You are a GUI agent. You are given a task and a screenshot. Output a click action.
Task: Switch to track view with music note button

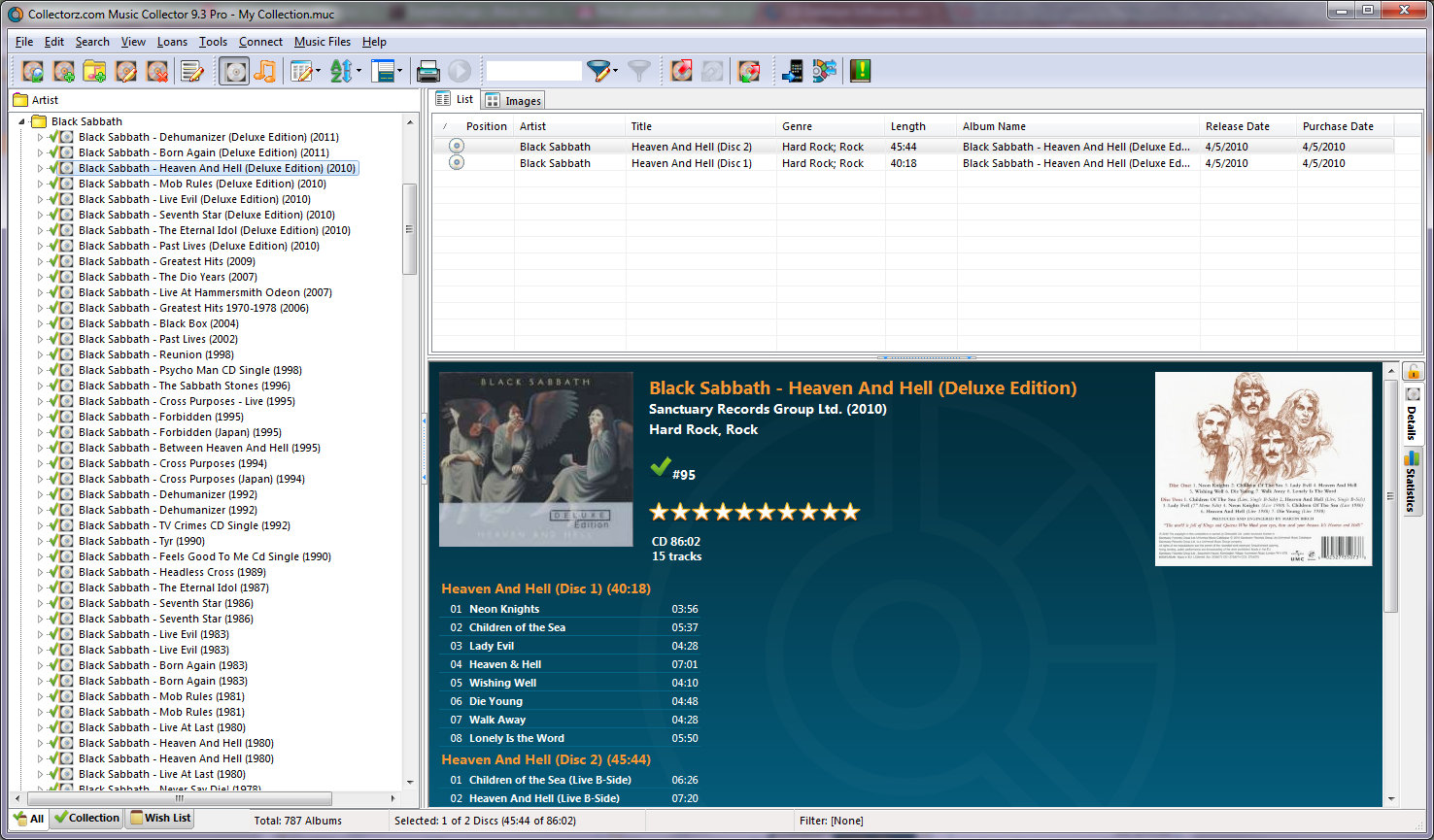pos(264,71)
